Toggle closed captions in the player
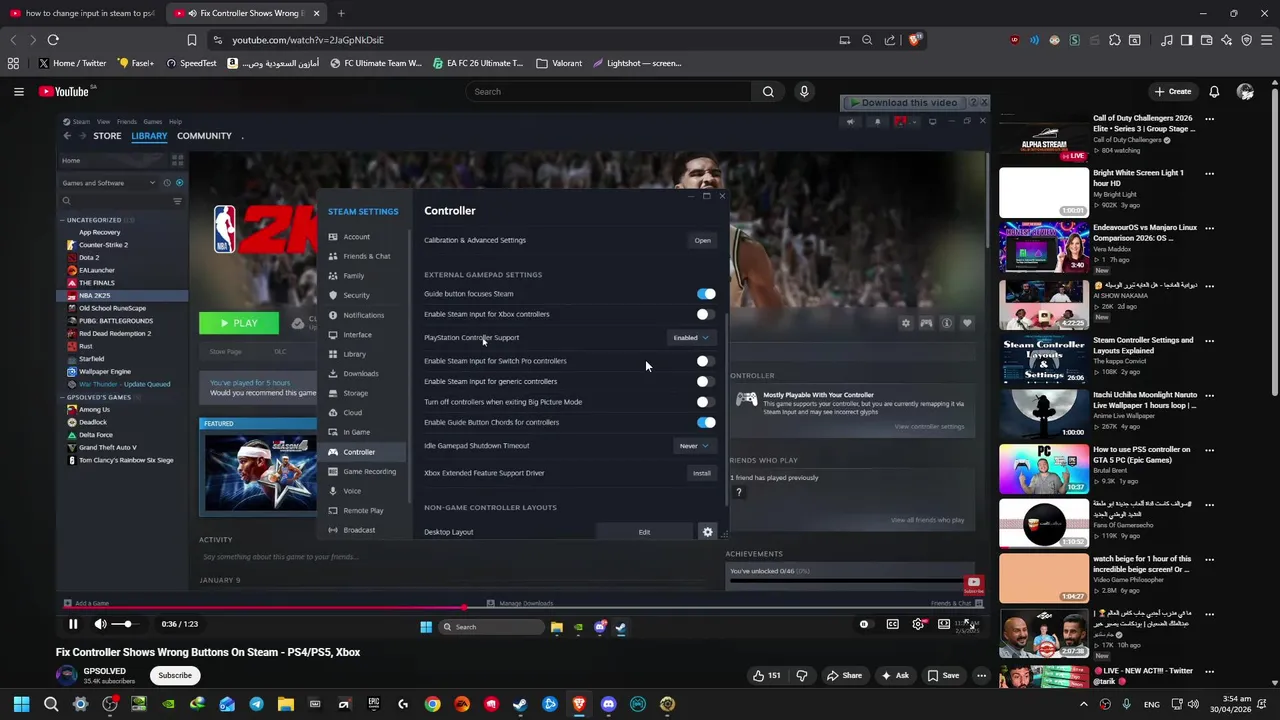The width and height of the screenshot is (1280, 720). tap(892, 624)
